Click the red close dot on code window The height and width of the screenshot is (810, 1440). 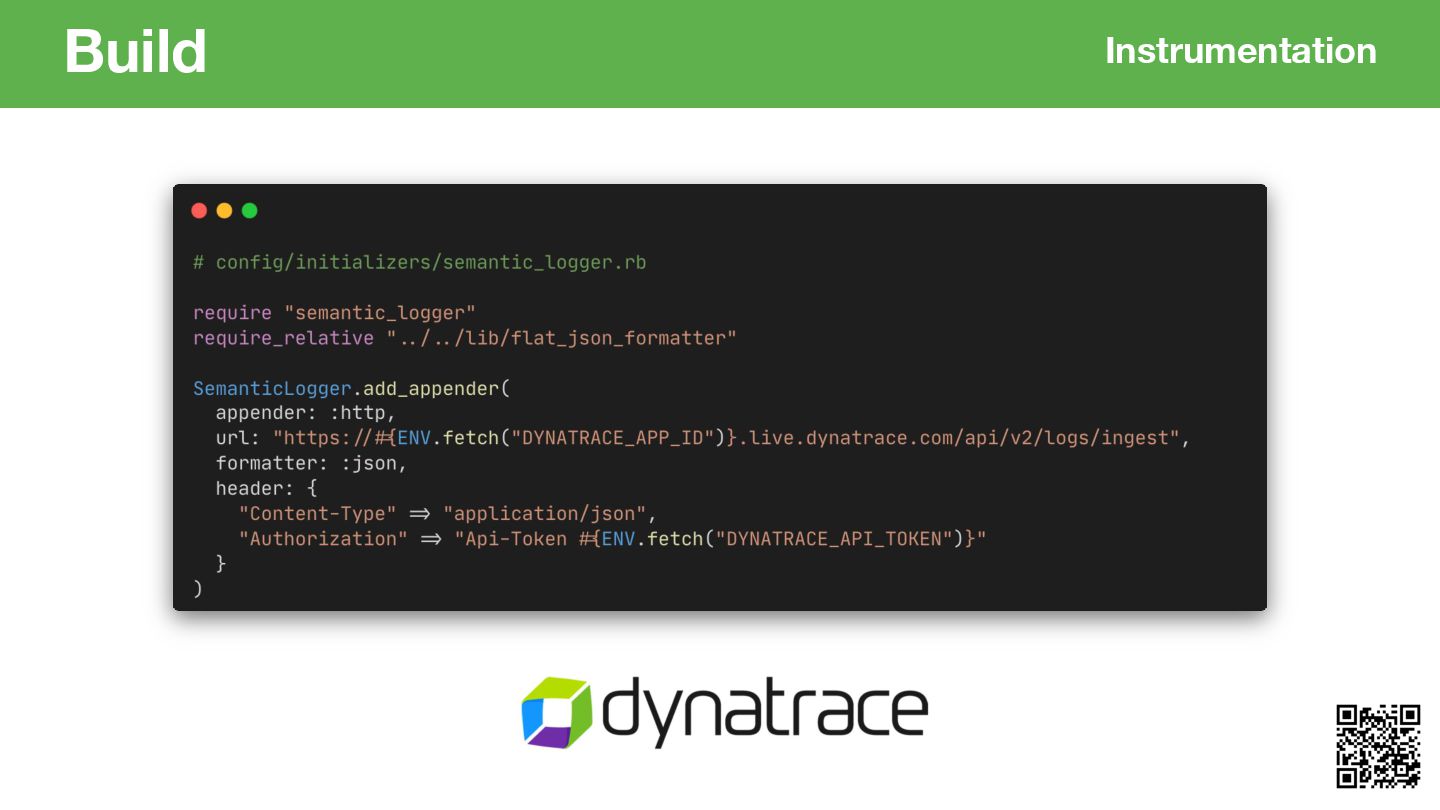click(x=199, y=210)
